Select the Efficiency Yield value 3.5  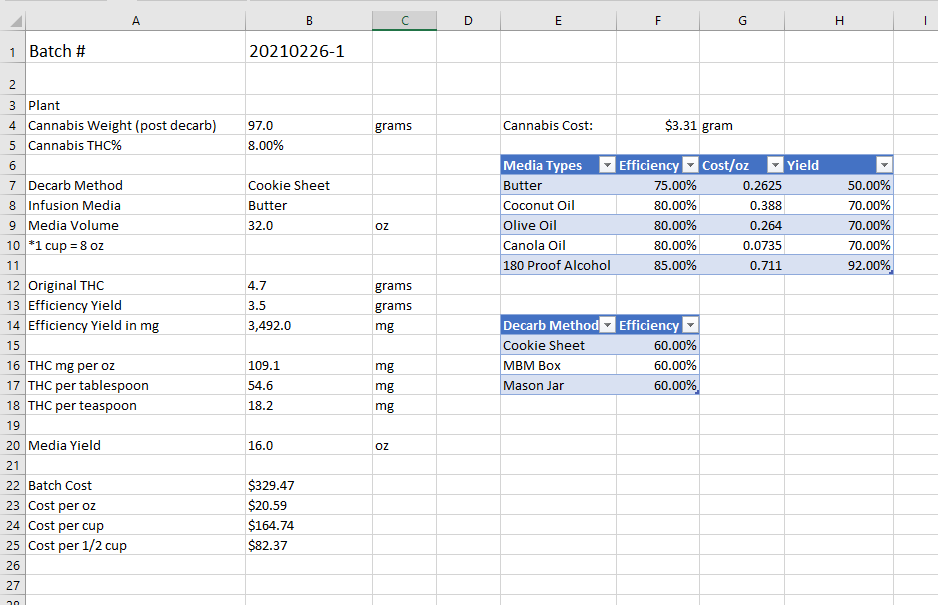pos(309,305)
